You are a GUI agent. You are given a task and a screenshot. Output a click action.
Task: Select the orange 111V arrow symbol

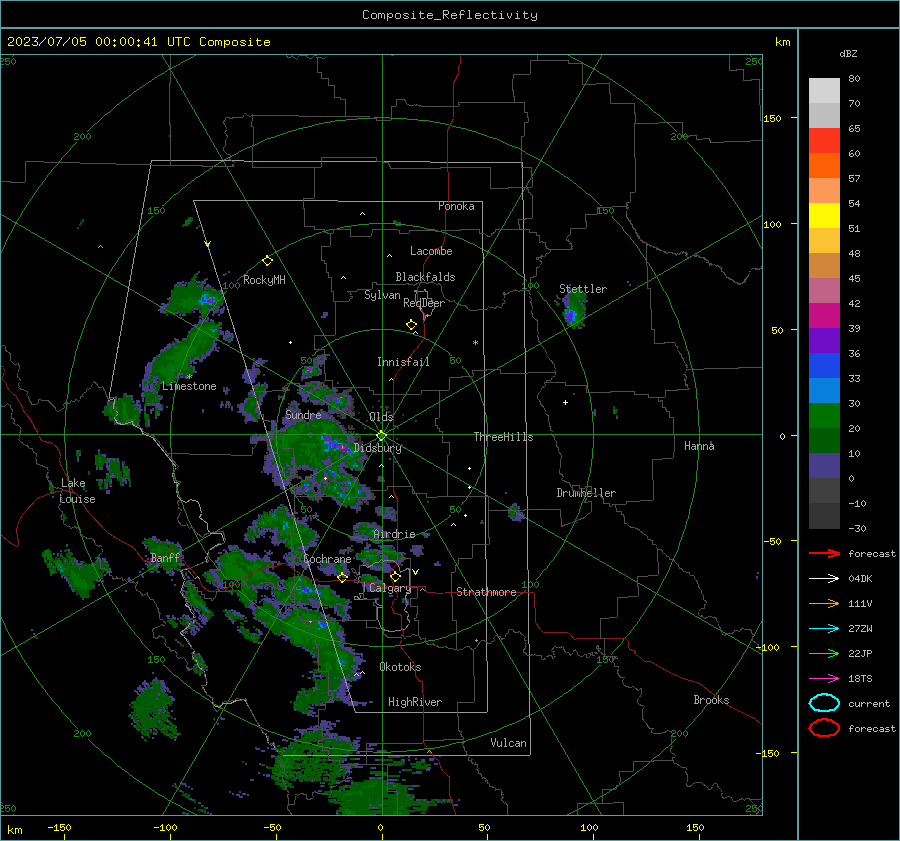[824, 603]
